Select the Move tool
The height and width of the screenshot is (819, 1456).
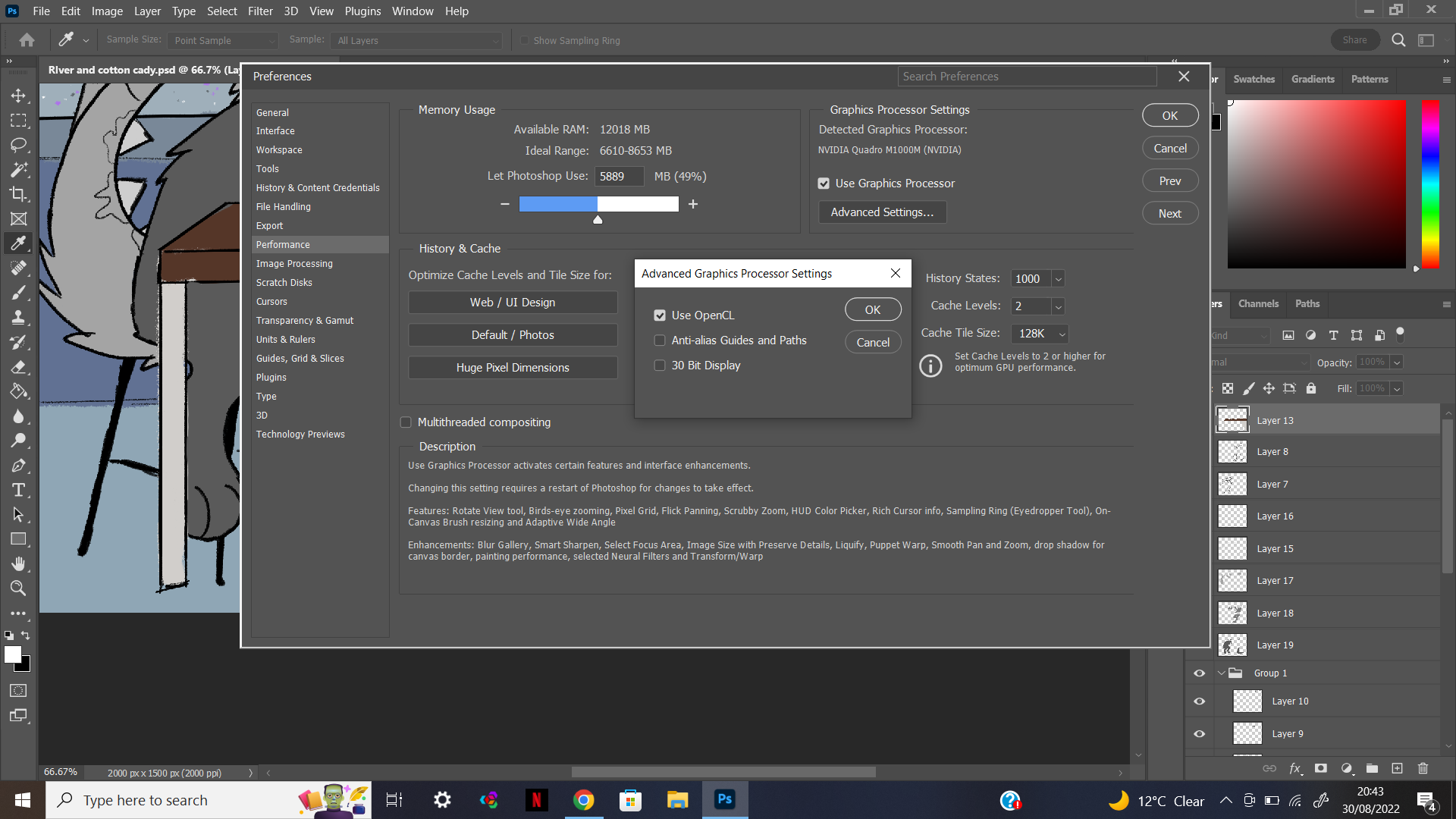coord(19,95)
